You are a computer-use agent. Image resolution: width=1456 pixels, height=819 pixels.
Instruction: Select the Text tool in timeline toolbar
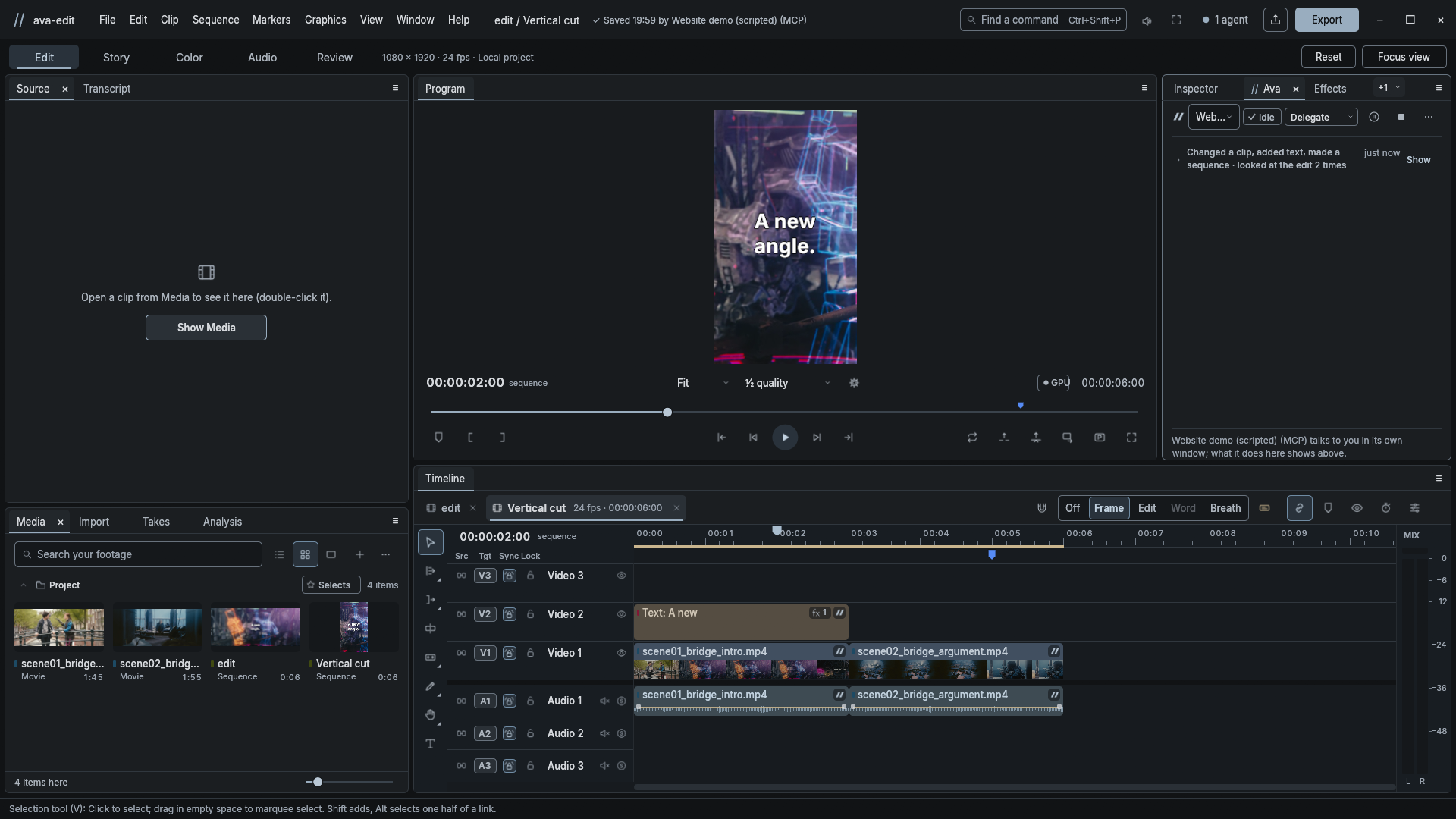pyautogui.click(x=430, y=744)
